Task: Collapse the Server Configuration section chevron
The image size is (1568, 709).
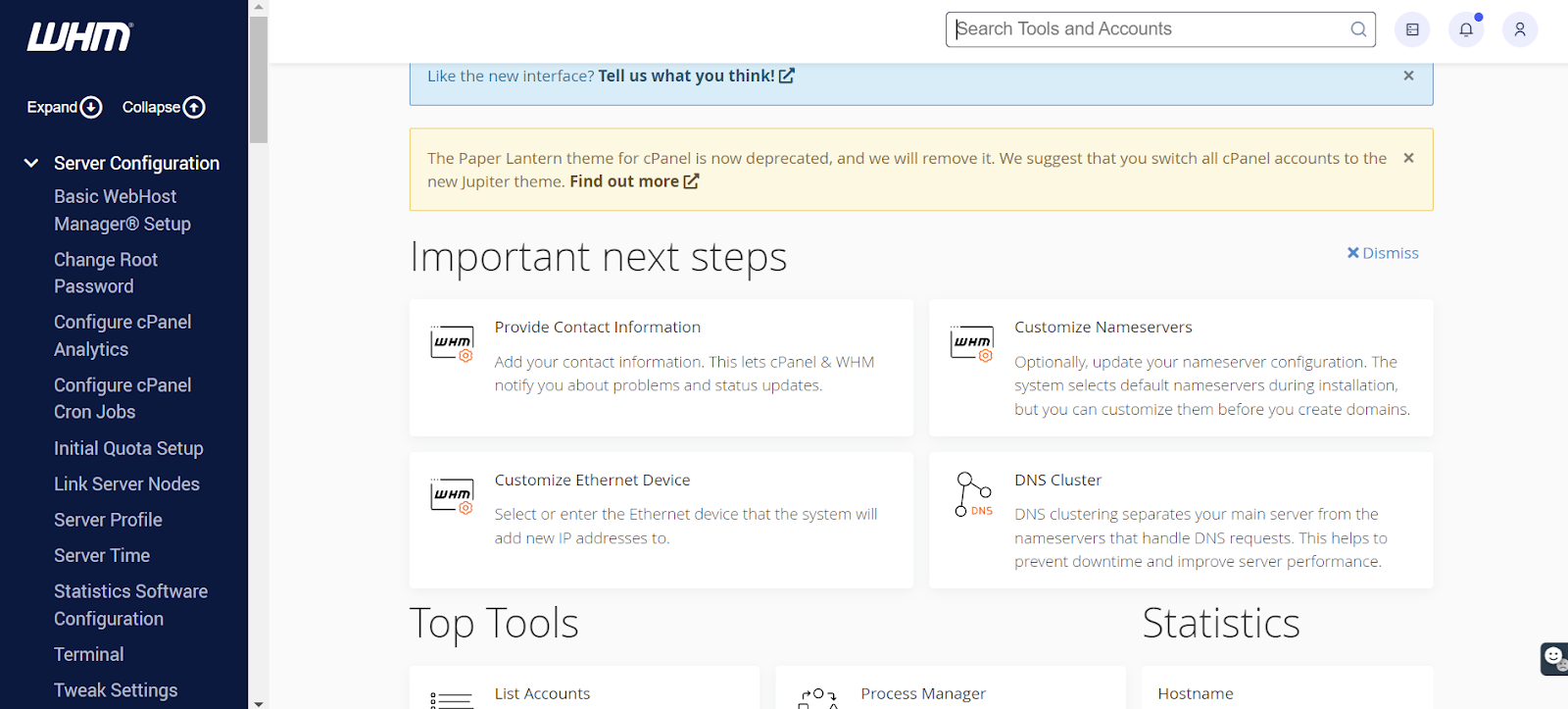Action: [31, 163]
